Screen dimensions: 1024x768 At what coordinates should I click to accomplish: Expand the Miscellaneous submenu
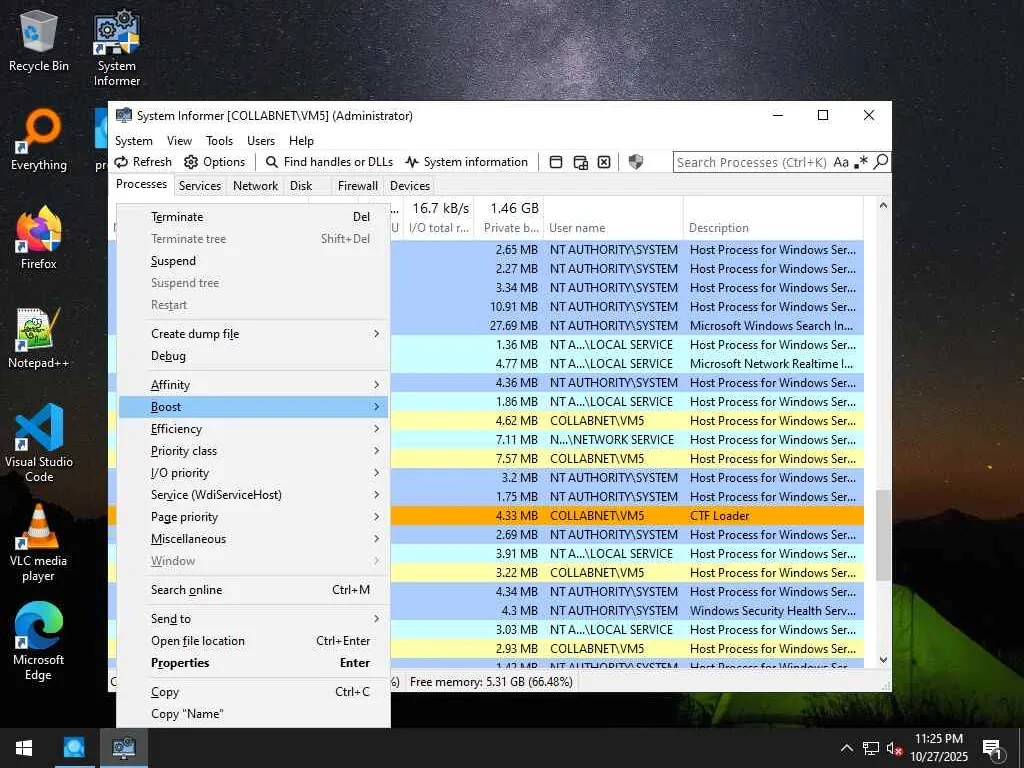pyautogui.click(x=253, y=539)
